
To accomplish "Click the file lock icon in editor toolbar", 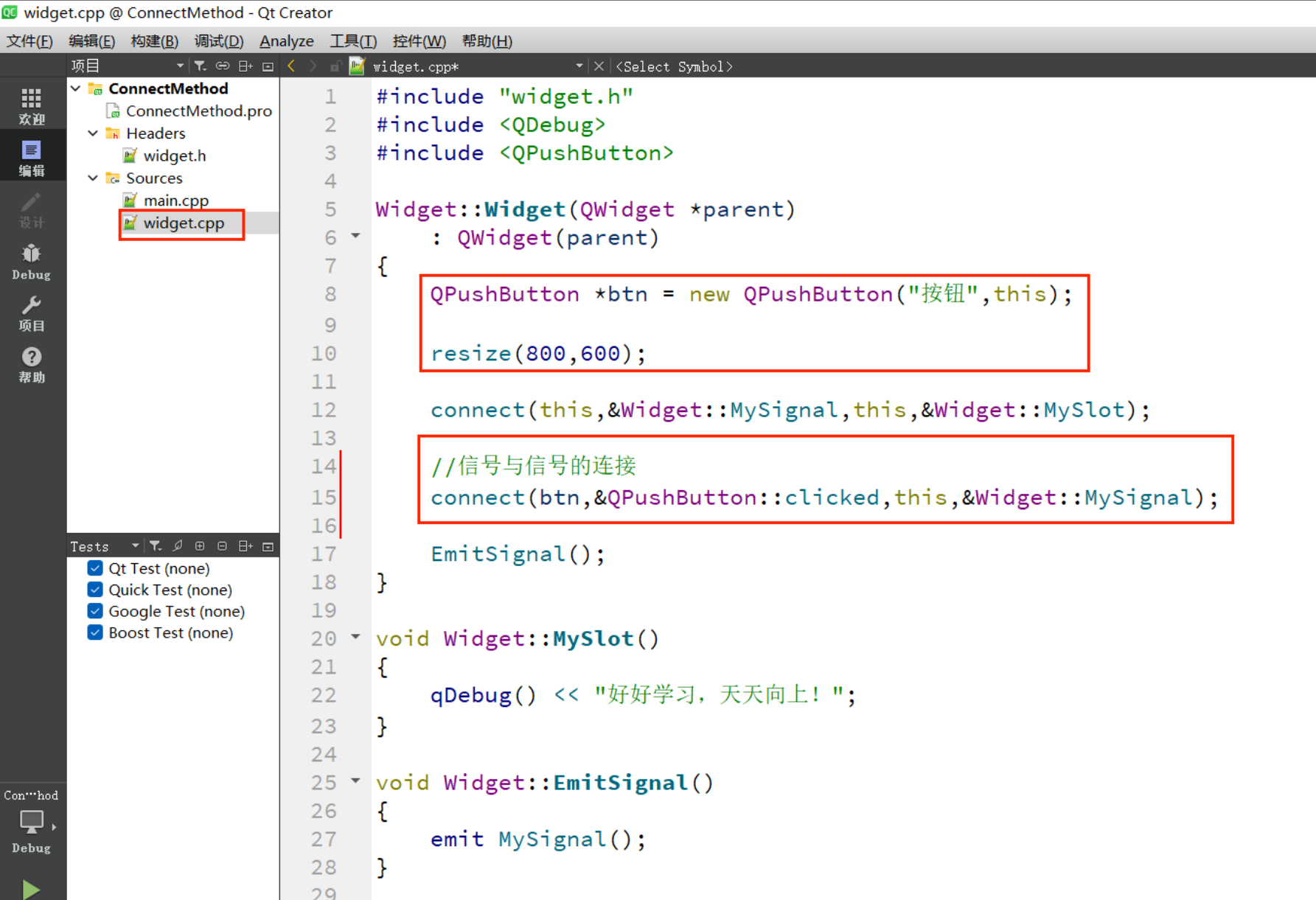I will click(x=335, y=66).
